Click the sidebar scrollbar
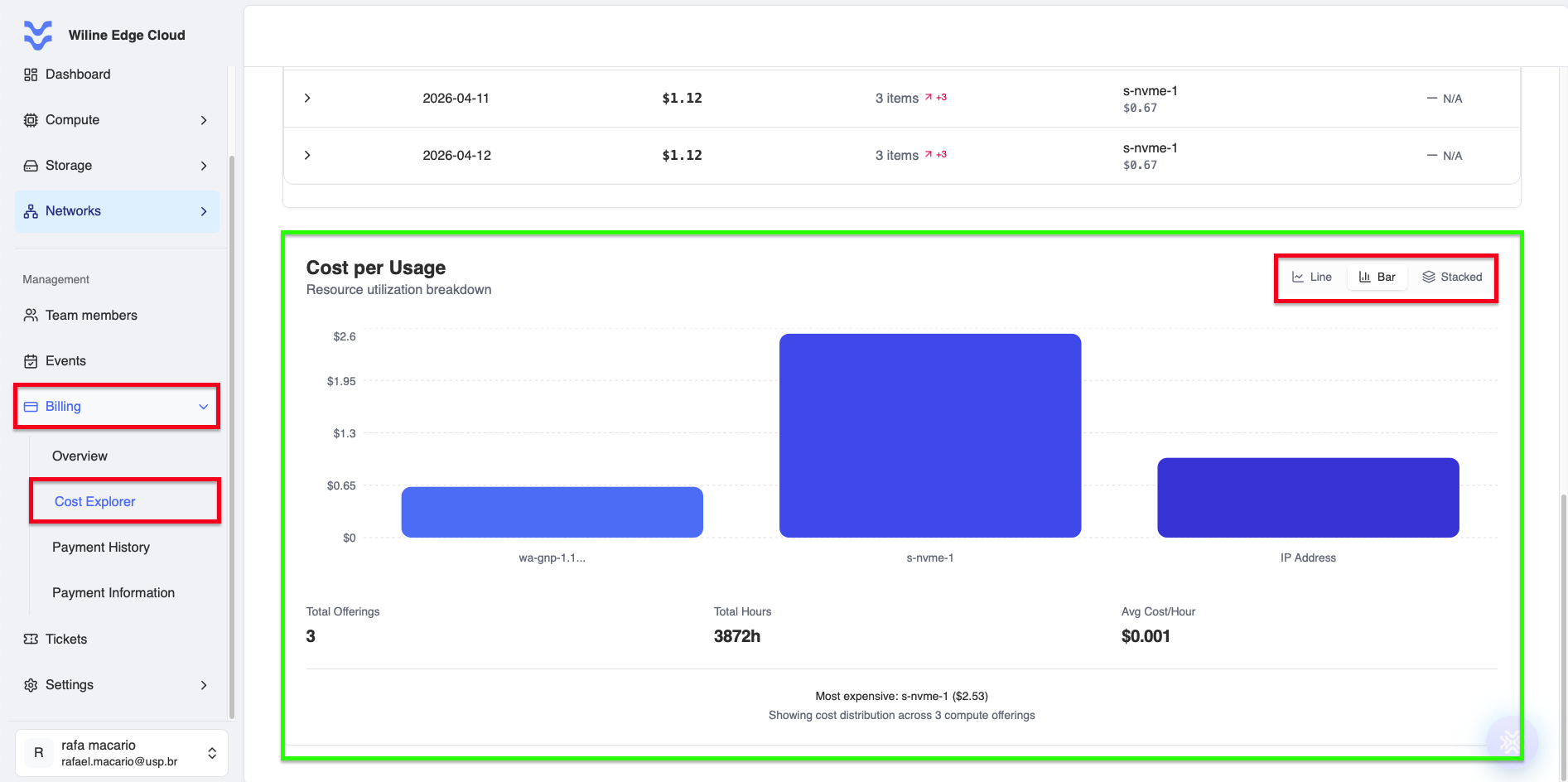 pos(232,437)
